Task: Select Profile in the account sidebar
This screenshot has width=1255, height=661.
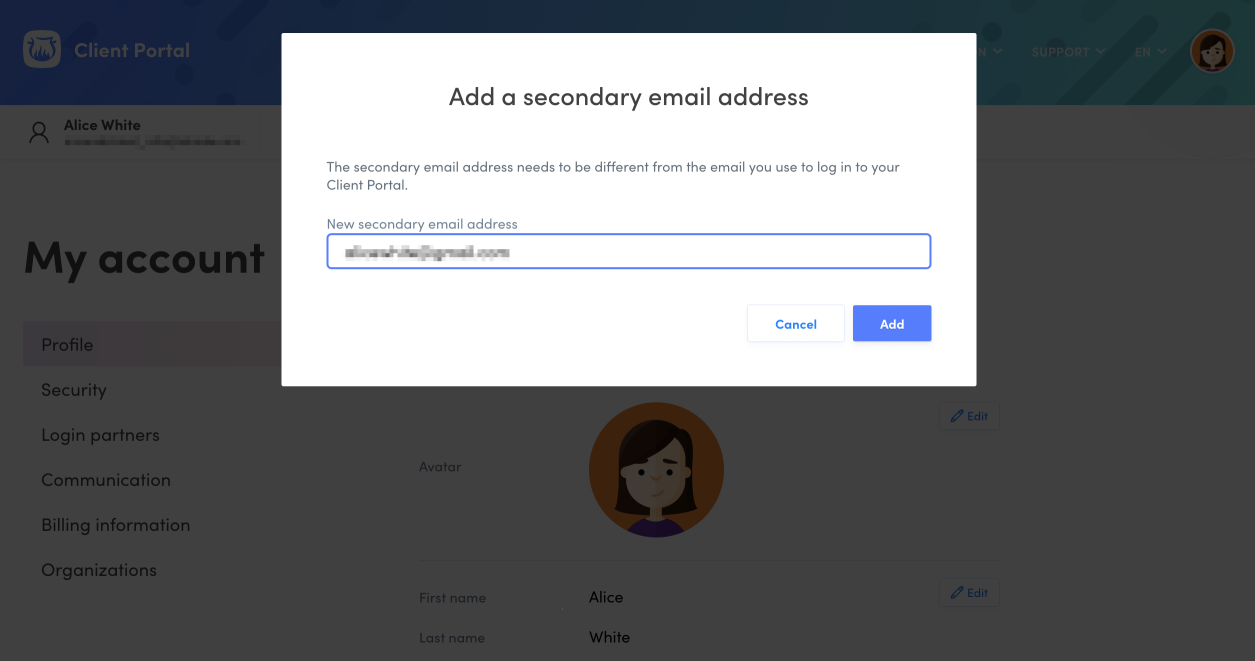Action: (67, 345)
